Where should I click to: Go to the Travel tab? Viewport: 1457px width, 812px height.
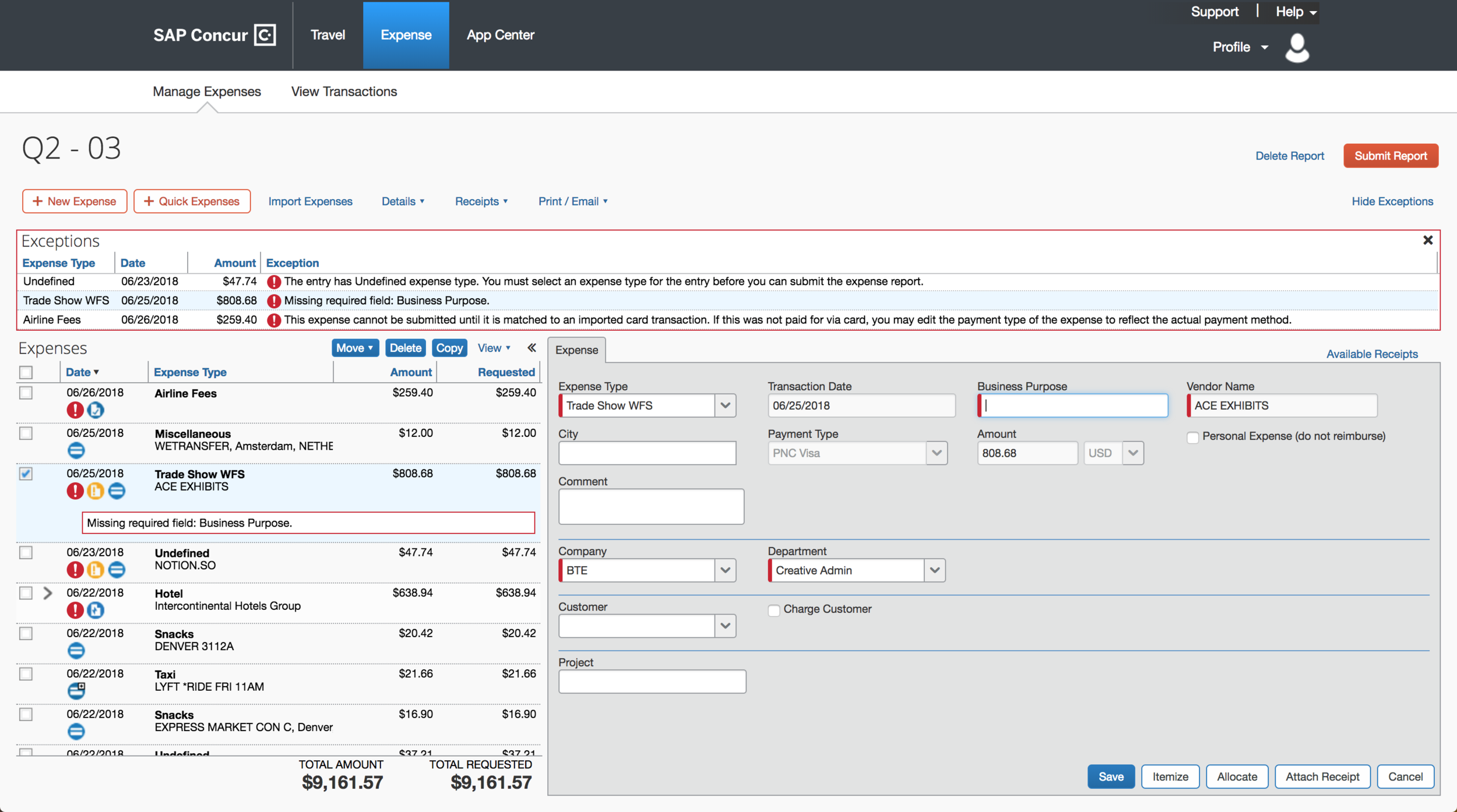click(328, 35)
